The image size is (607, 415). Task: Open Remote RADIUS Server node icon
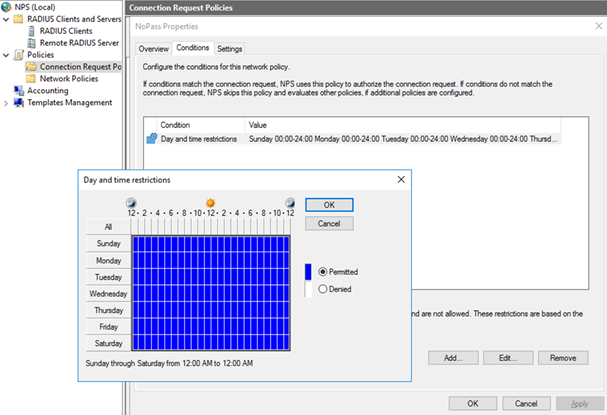click(33, 43)
